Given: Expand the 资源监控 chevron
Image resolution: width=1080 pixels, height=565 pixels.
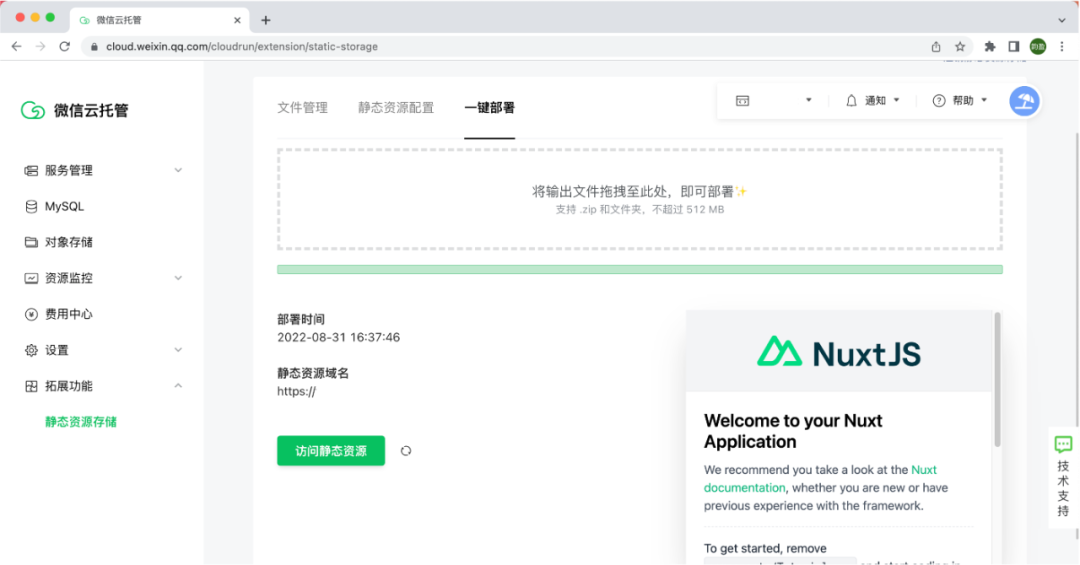Looking at the screenshot, I should [x=178, y=278].
